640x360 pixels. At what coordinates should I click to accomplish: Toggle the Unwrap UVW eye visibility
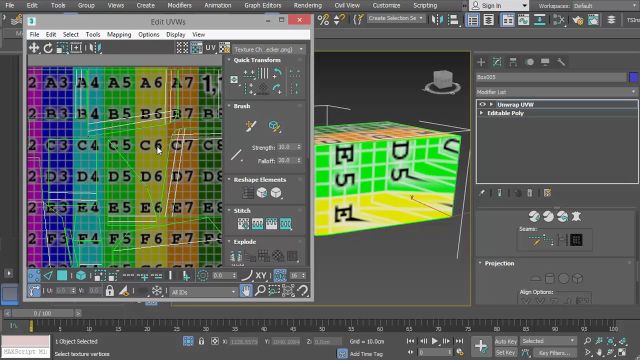482,104
